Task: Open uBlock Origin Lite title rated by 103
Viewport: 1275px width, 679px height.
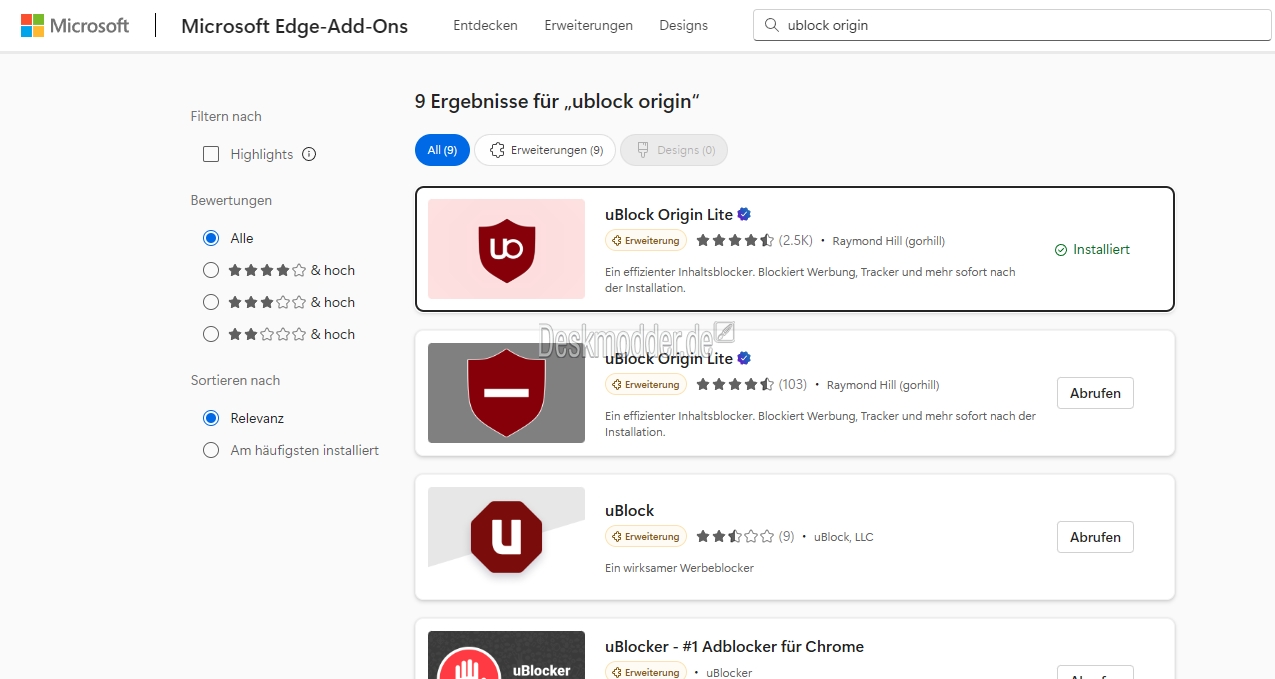Action: (x=669, y=358)
